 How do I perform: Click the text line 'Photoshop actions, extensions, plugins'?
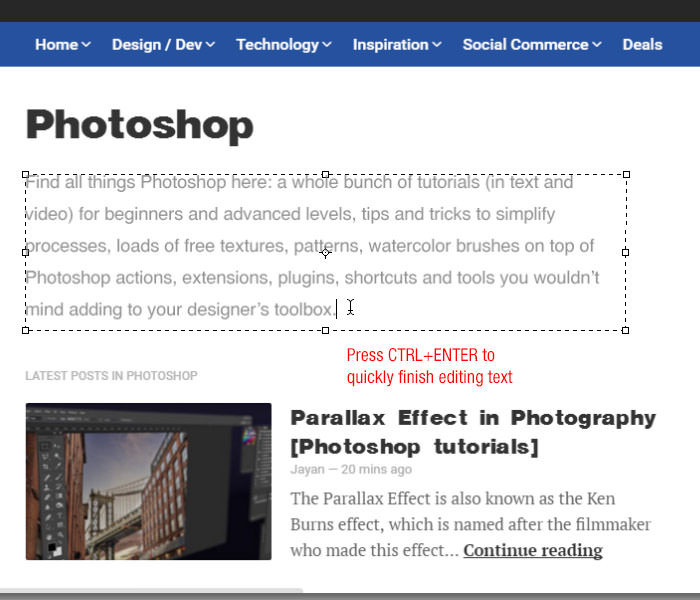click(312, 278)
